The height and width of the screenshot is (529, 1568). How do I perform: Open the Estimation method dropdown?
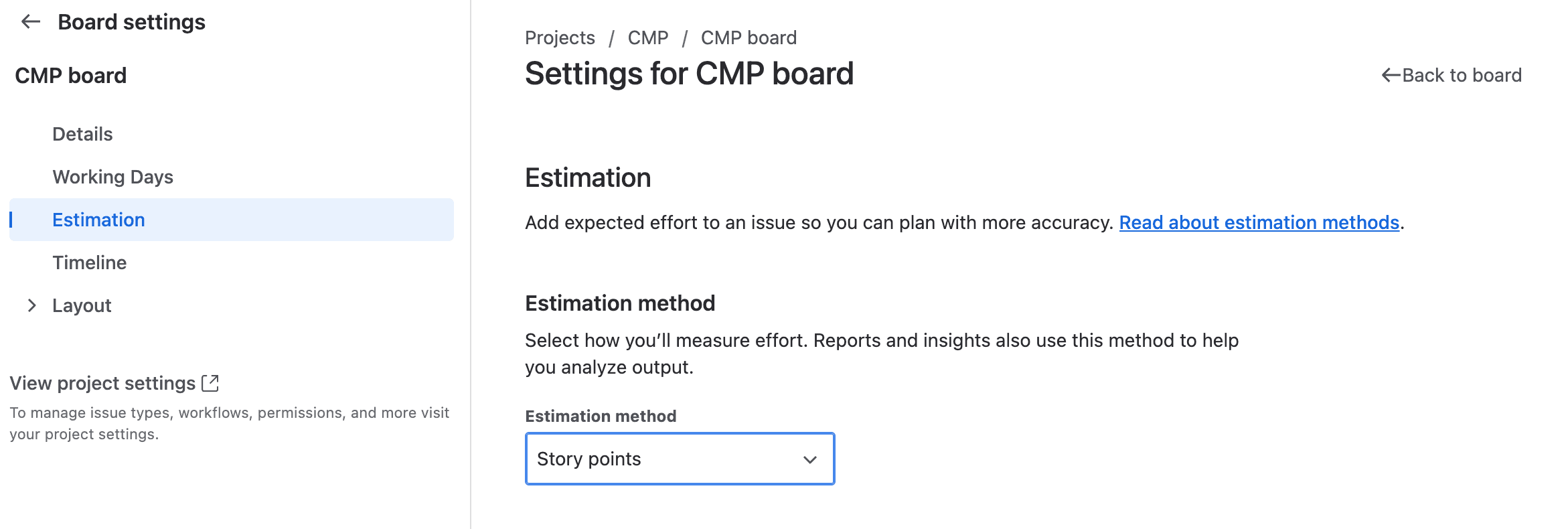click(x=680, y=459)
